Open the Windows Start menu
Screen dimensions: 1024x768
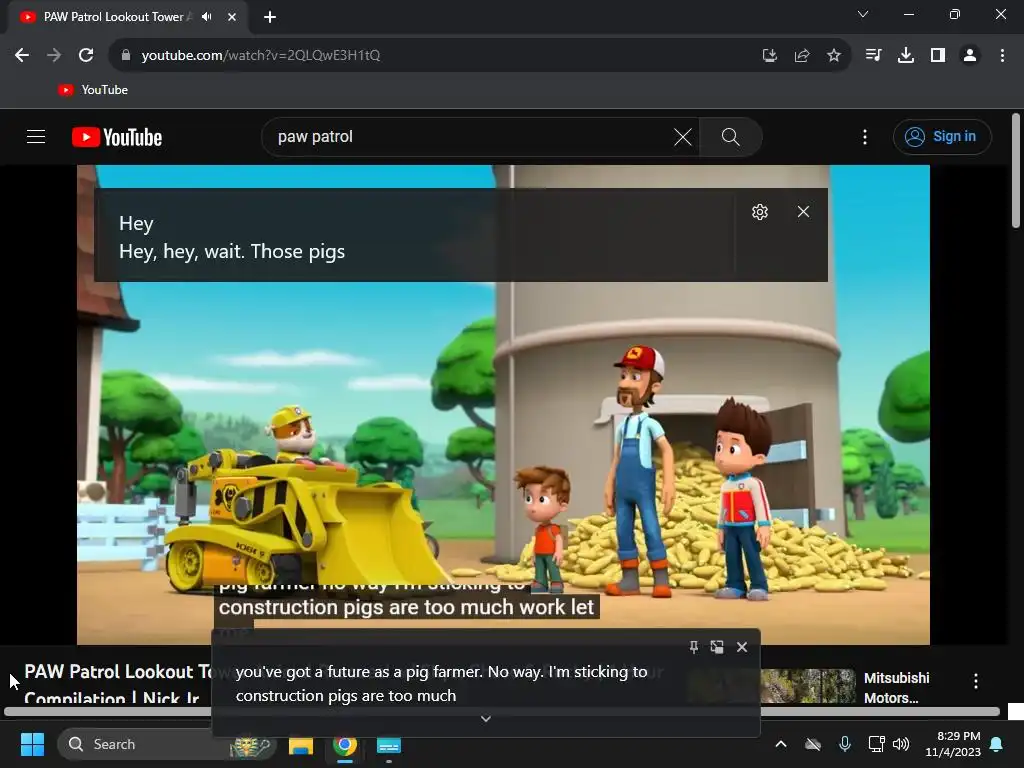32,744
